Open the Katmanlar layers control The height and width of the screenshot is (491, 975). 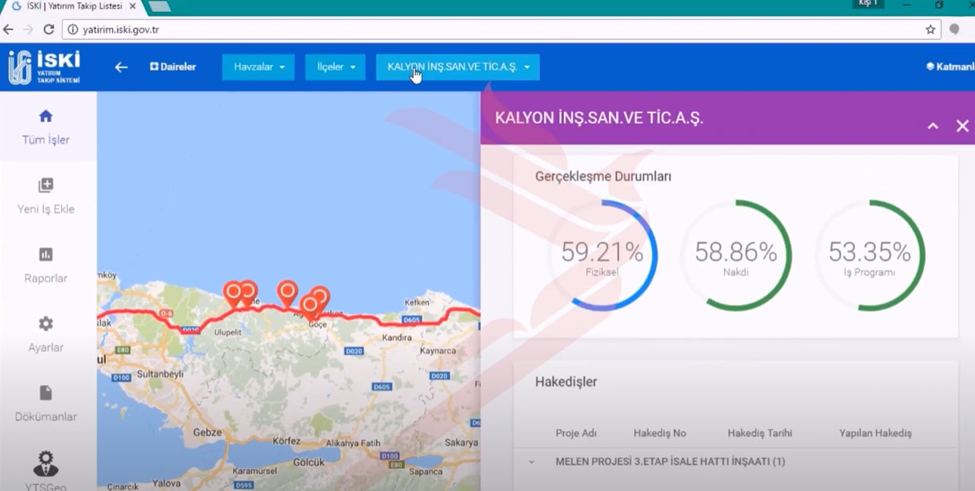(950, 67)
